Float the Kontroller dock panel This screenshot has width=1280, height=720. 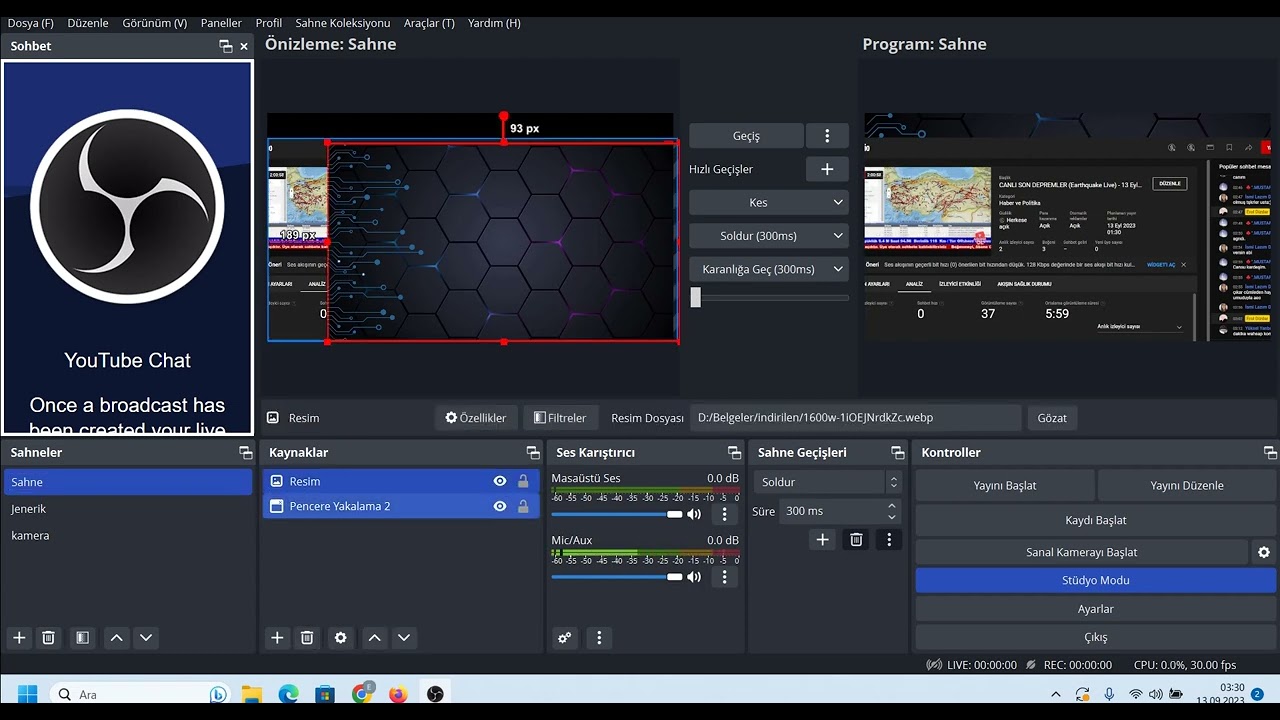1270,453
